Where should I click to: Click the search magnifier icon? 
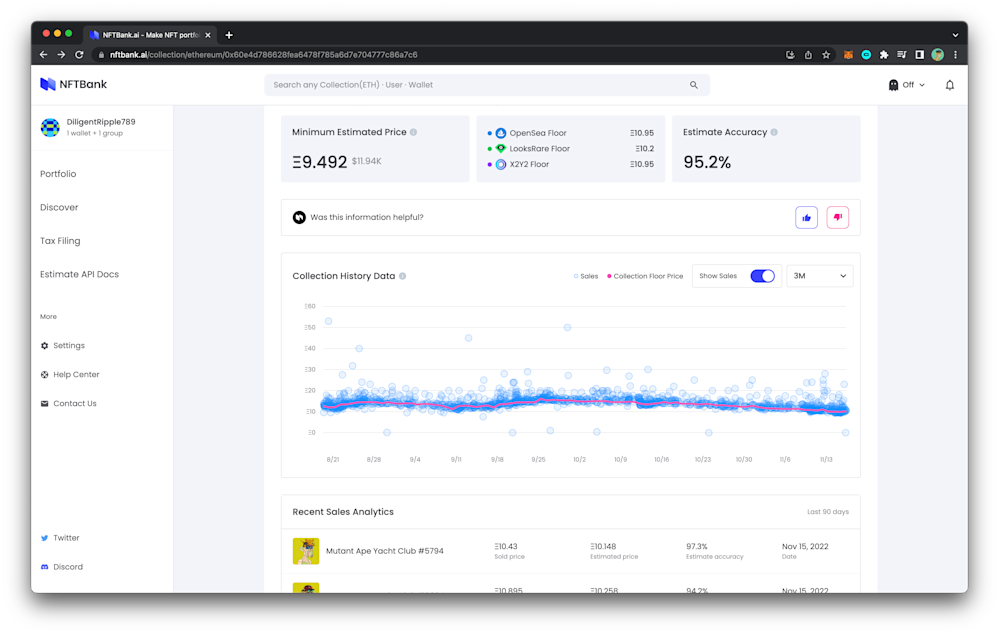click(x=693, y=85)
